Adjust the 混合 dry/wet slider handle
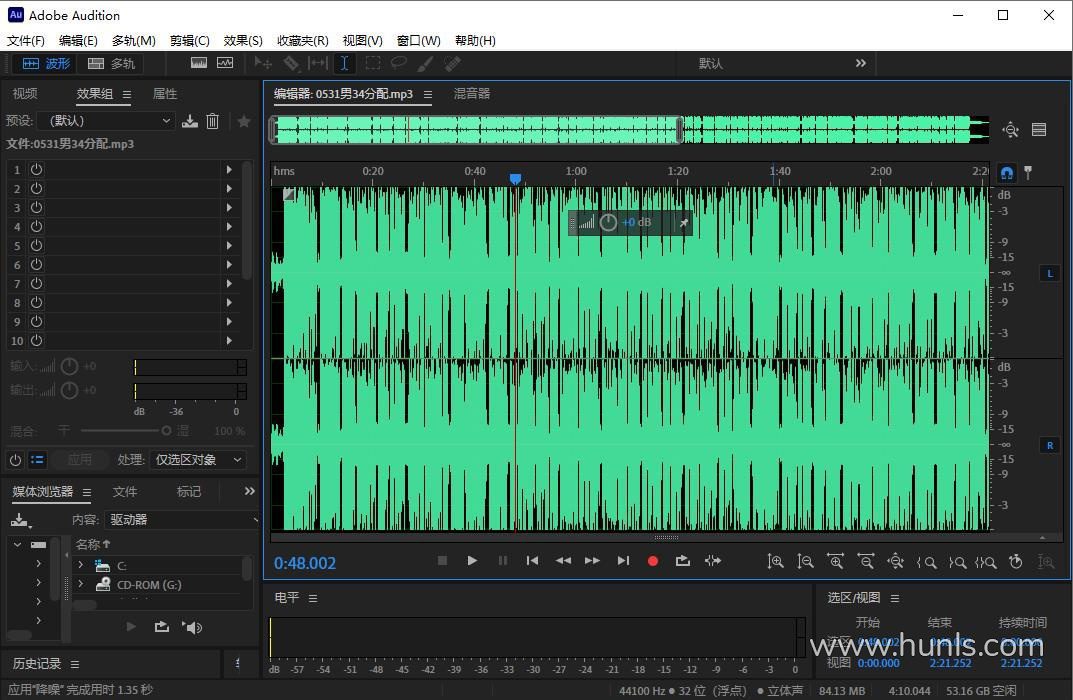 pyautogui.click(x=166, y=430)
